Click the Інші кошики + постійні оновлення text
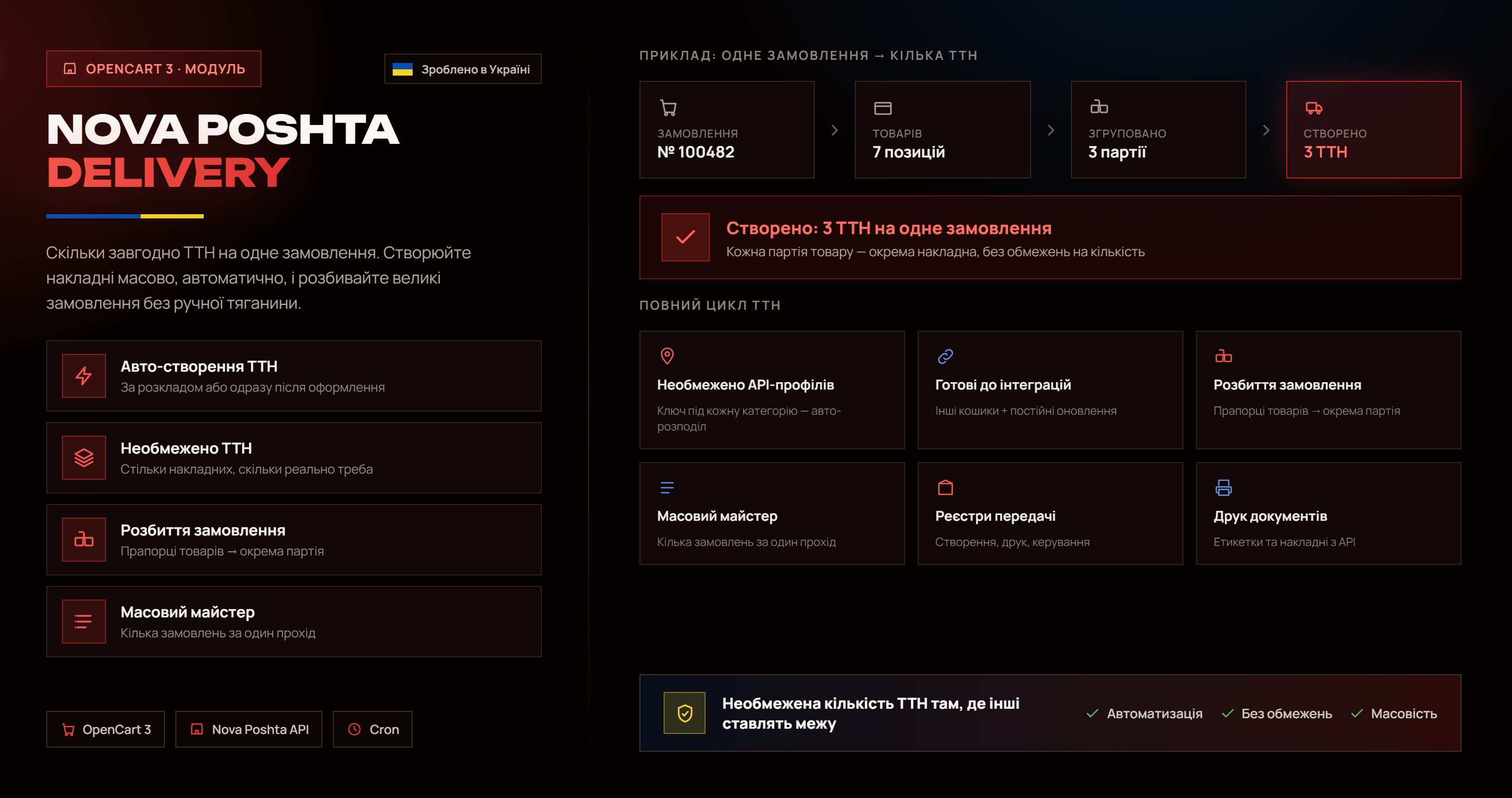 1026,411
